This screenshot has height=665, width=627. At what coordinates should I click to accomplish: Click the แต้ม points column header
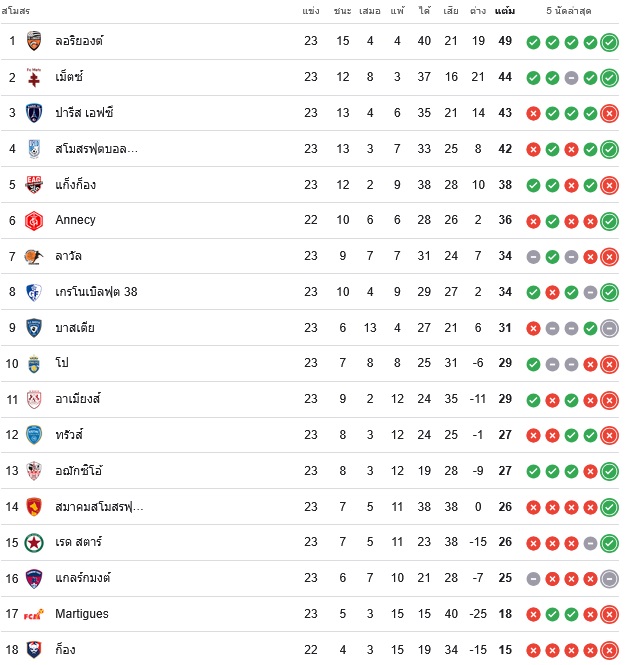click(x=505, y=11)
